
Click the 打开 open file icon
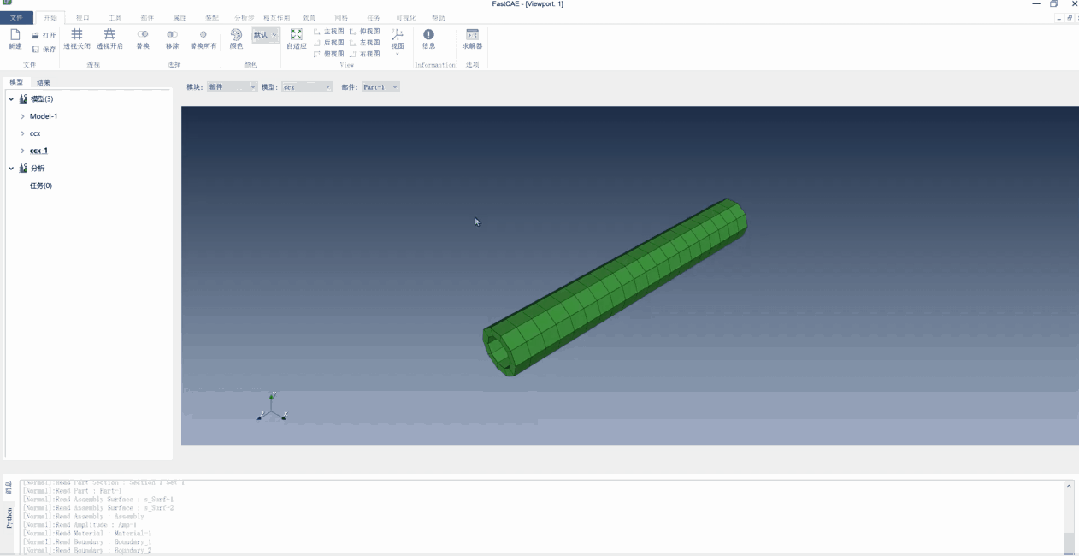click(36, 35)
